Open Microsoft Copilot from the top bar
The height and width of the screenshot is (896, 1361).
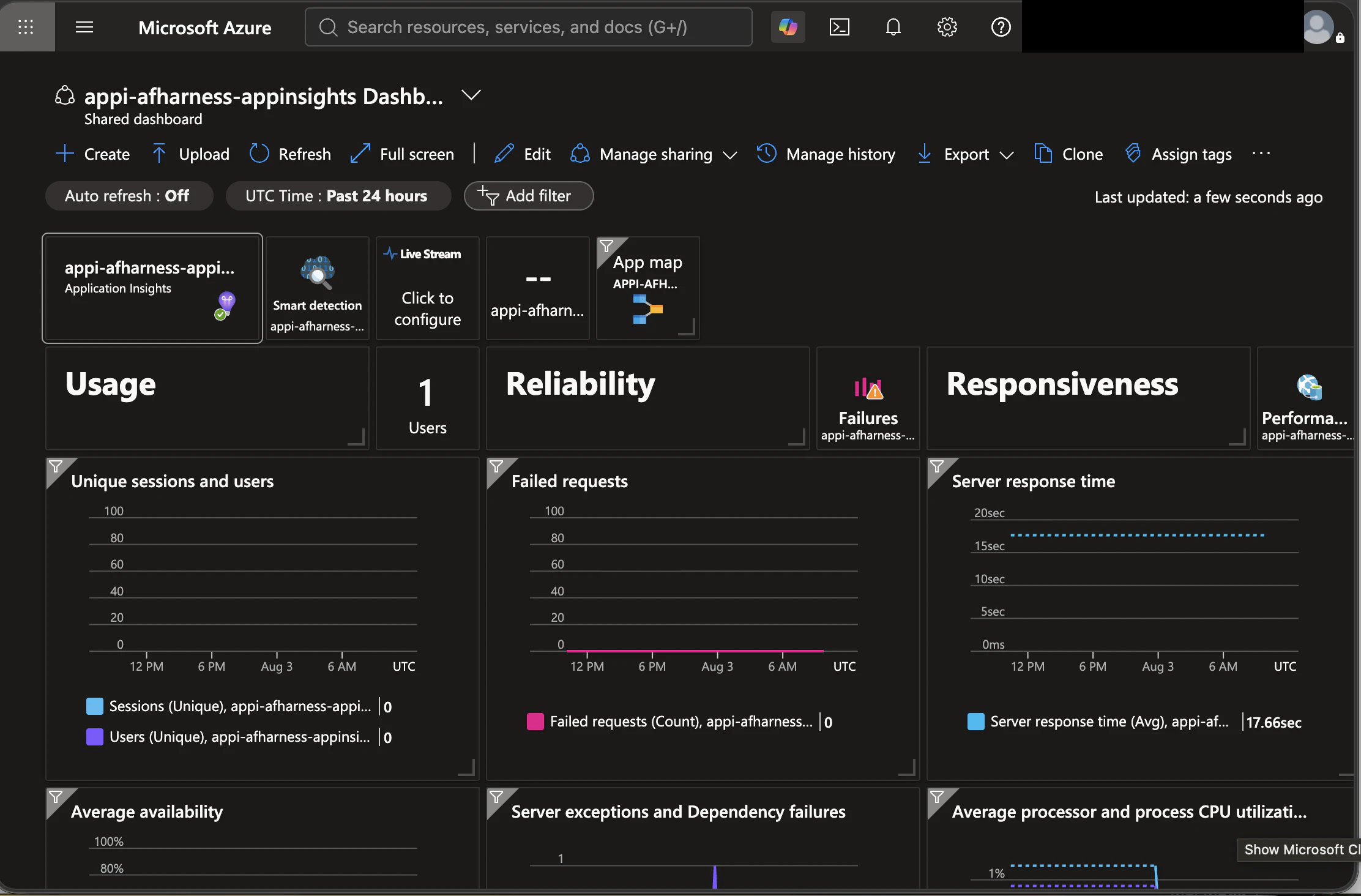coord(788,27)
